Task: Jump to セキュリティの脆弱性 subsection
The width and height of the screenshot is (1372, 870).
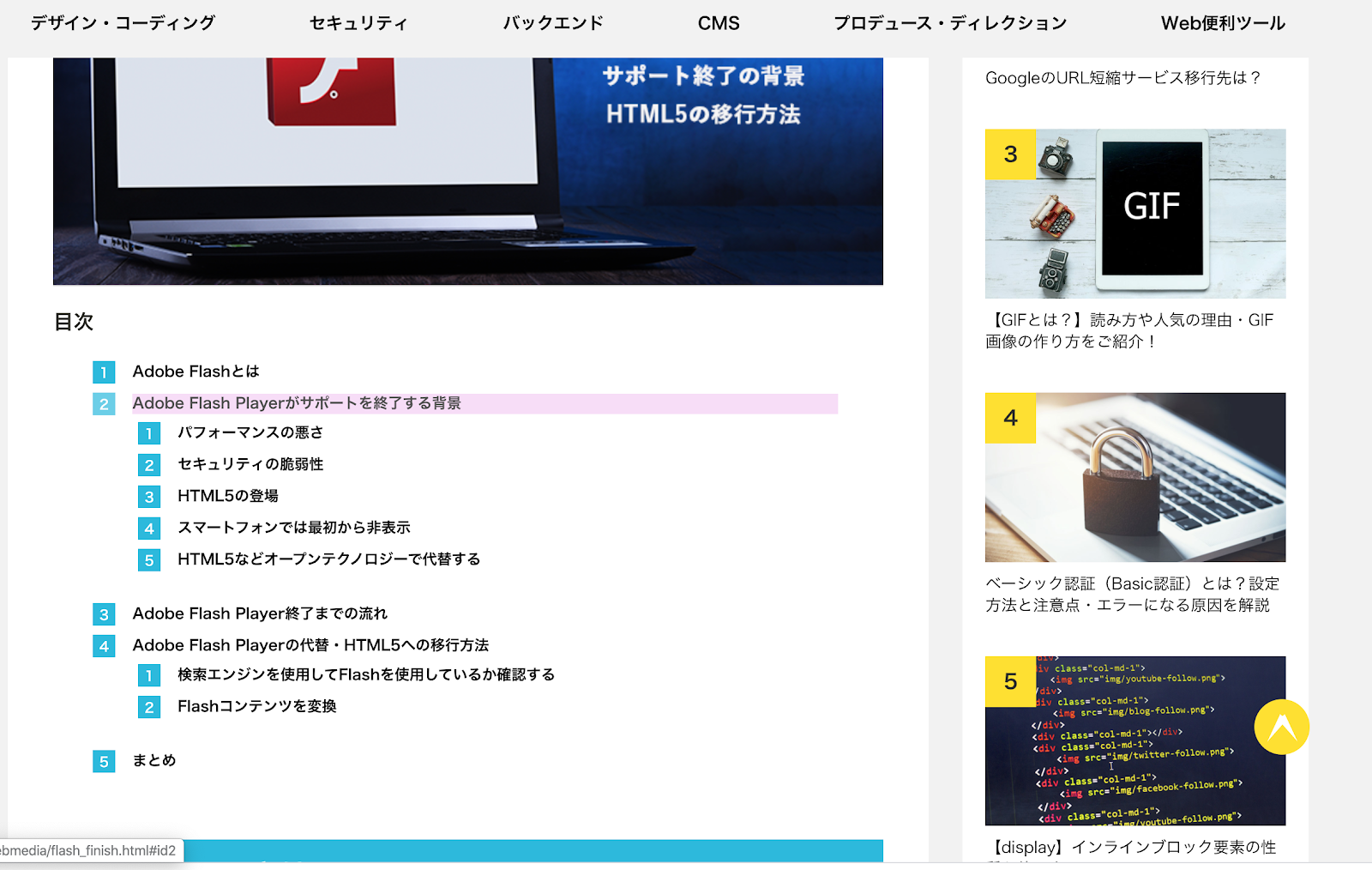Action: 250,464
